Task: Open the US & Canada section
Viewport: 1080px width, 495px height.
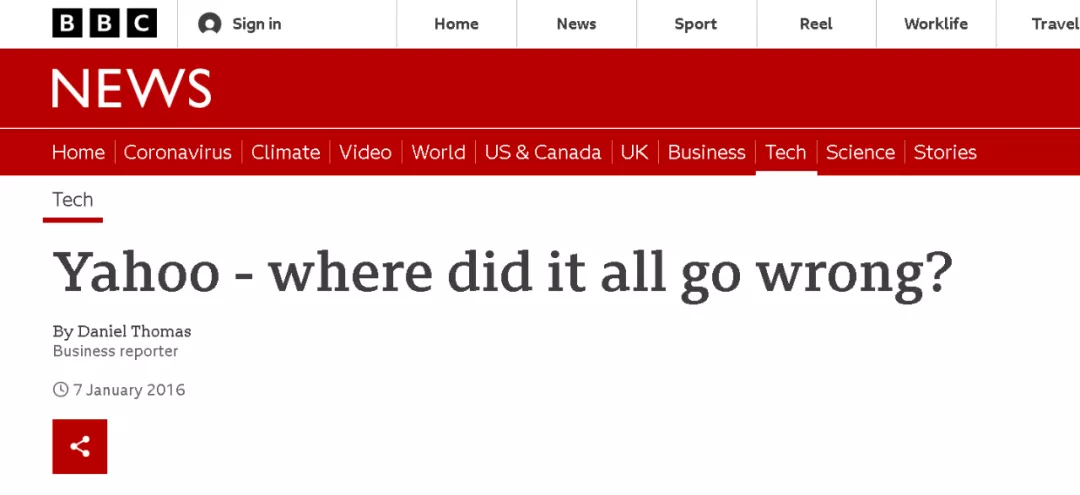Action: point(543,152)
